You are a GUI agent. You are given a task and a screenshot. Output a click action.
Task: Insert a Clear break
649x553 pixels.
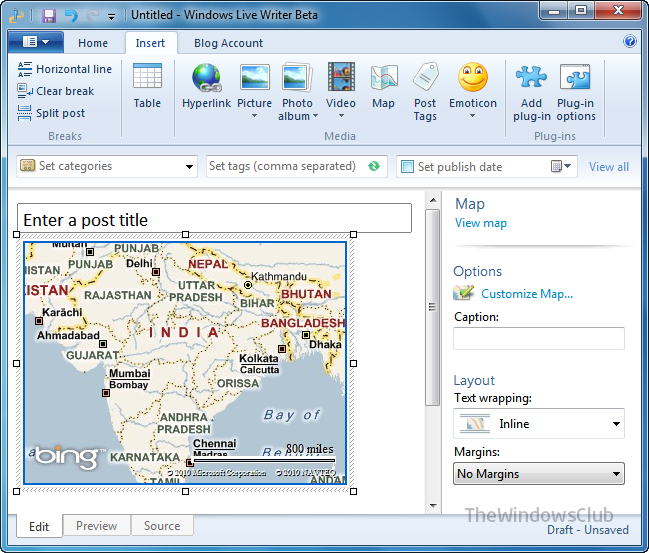click(x=55, y=91)
